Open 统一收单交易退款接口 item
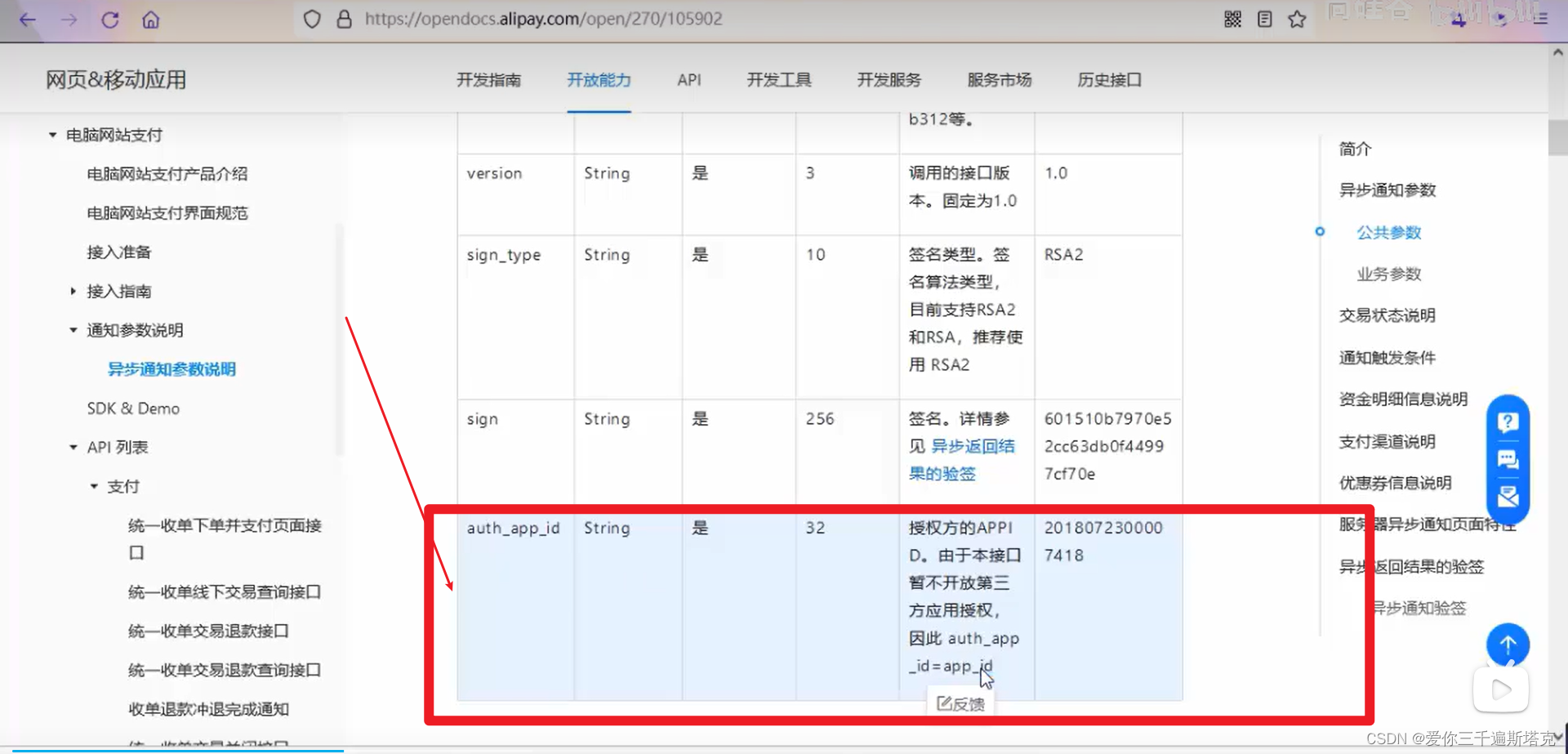1568x754 pixels. (x=208, y=631)
